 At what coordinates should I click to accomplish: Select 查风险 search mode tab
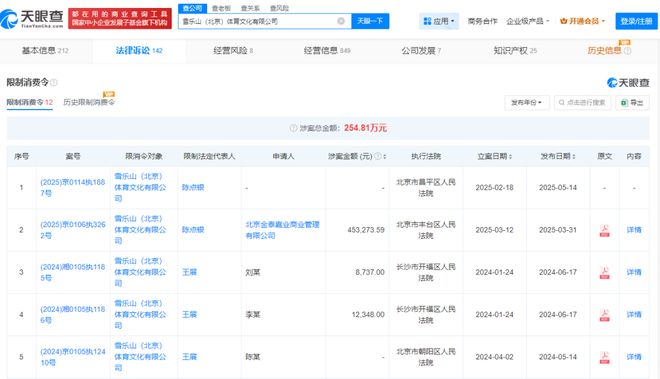279,8
